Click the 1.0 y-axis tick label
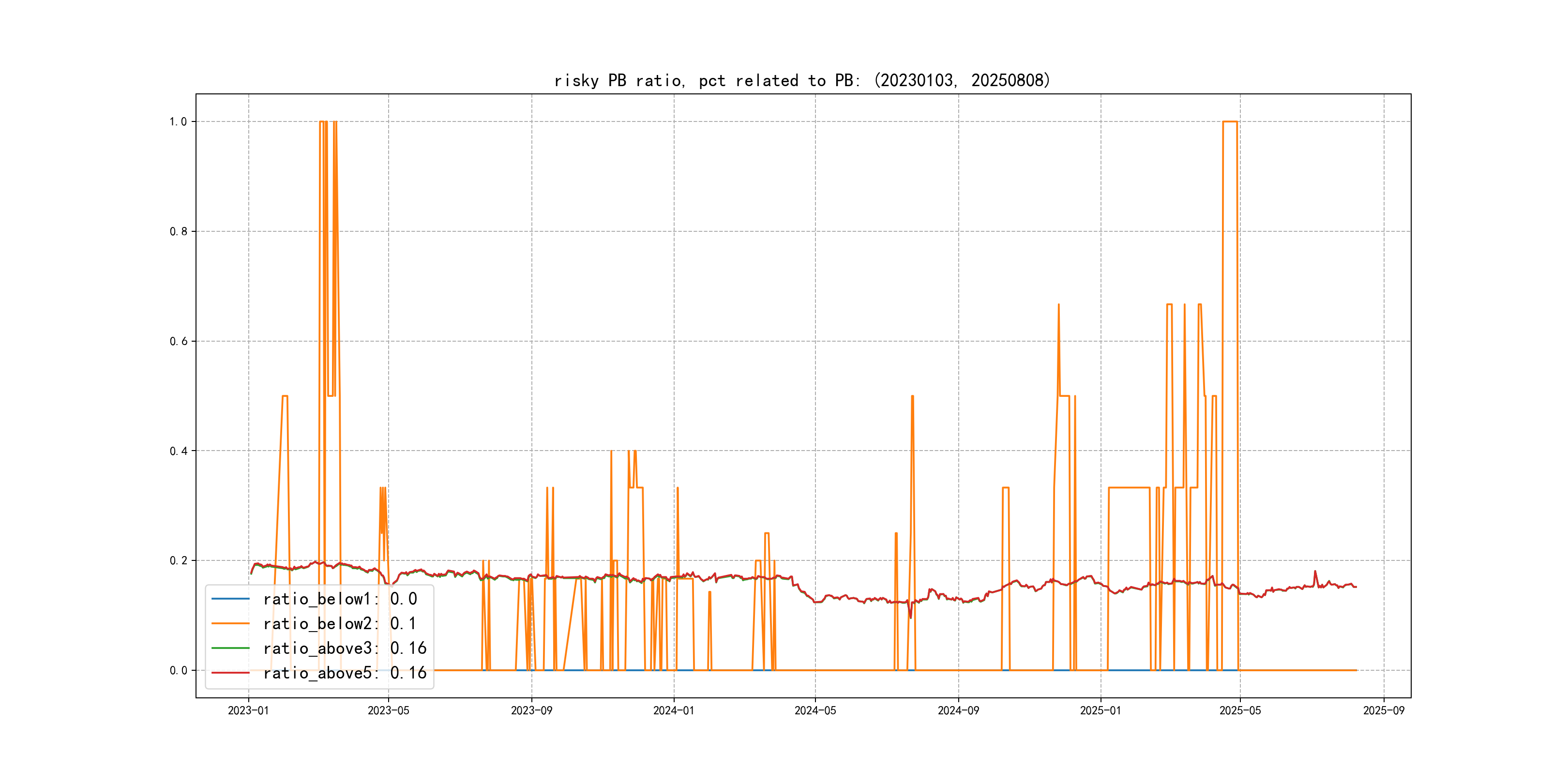Viewport: 1568px width, 784px height. (178, 122)
